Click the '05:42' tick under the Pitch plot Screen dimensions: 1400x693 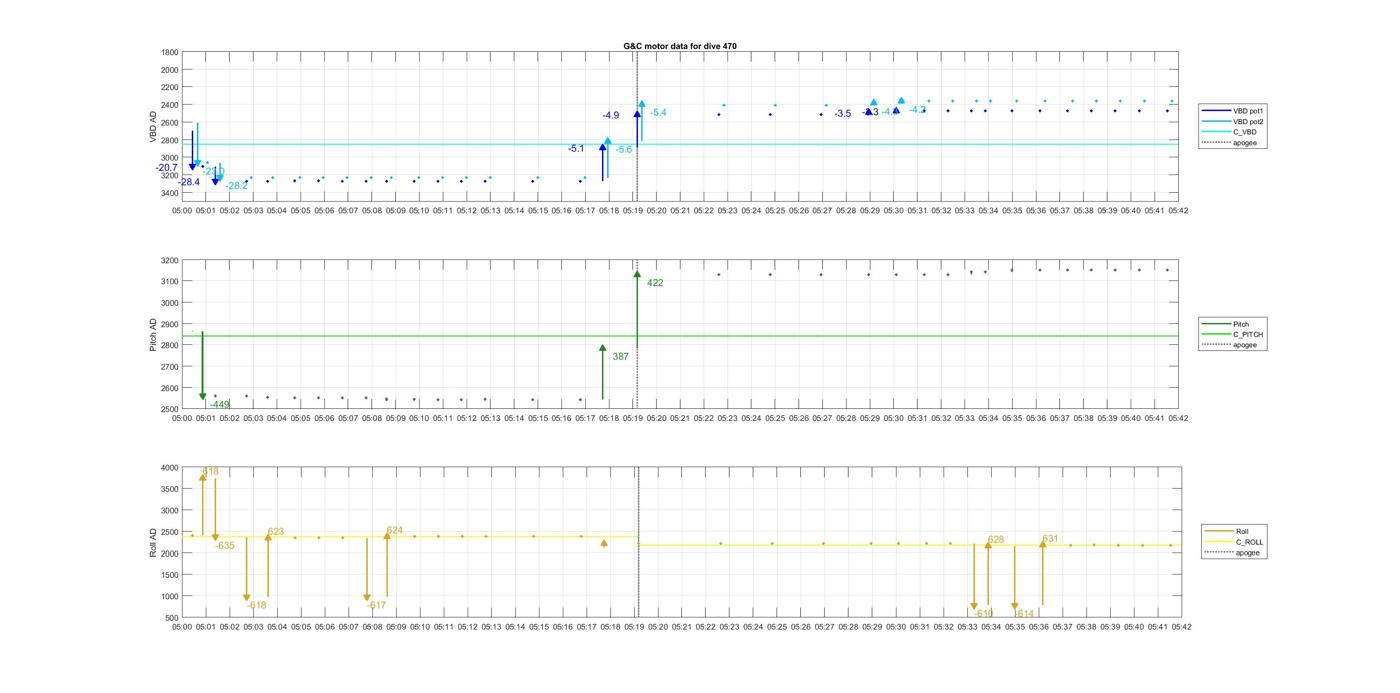(1179, 419)
